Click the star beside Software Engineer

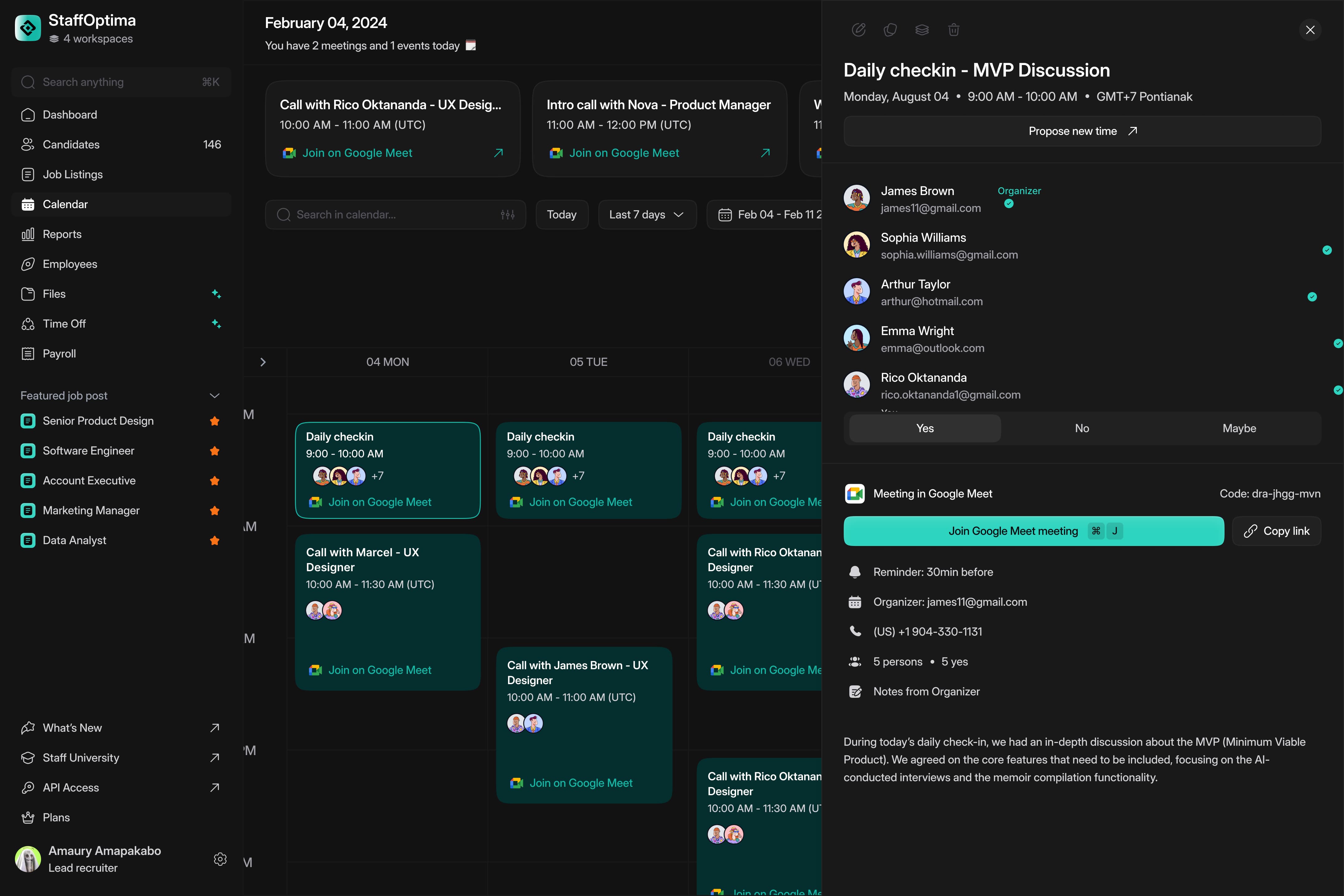click(215, 451)
